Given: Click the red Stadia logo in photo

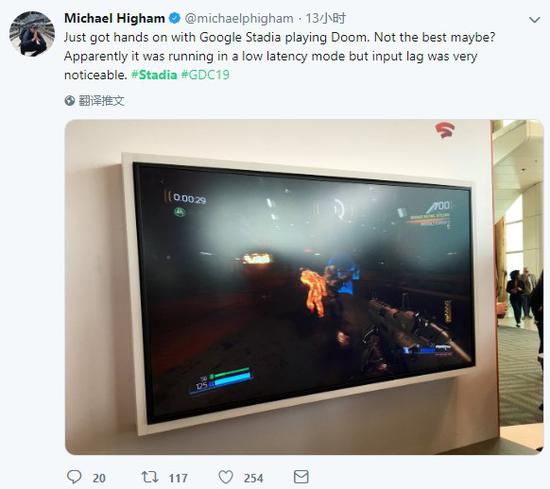Looking at the screenshot, I should (x=445, y=130).
